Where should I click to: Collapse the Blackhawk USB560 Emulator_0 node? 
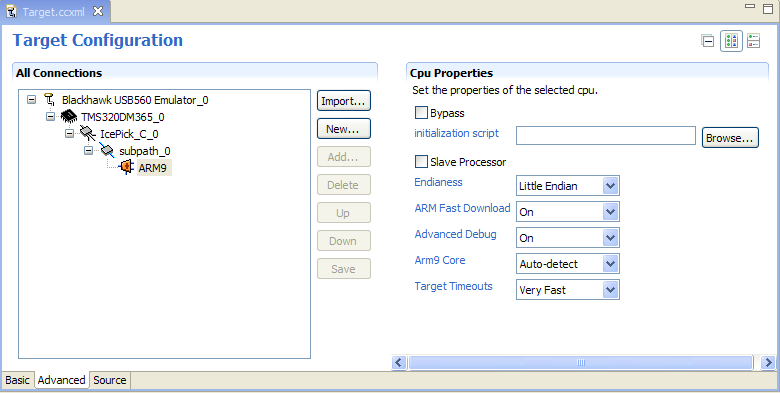pos(31,99)
